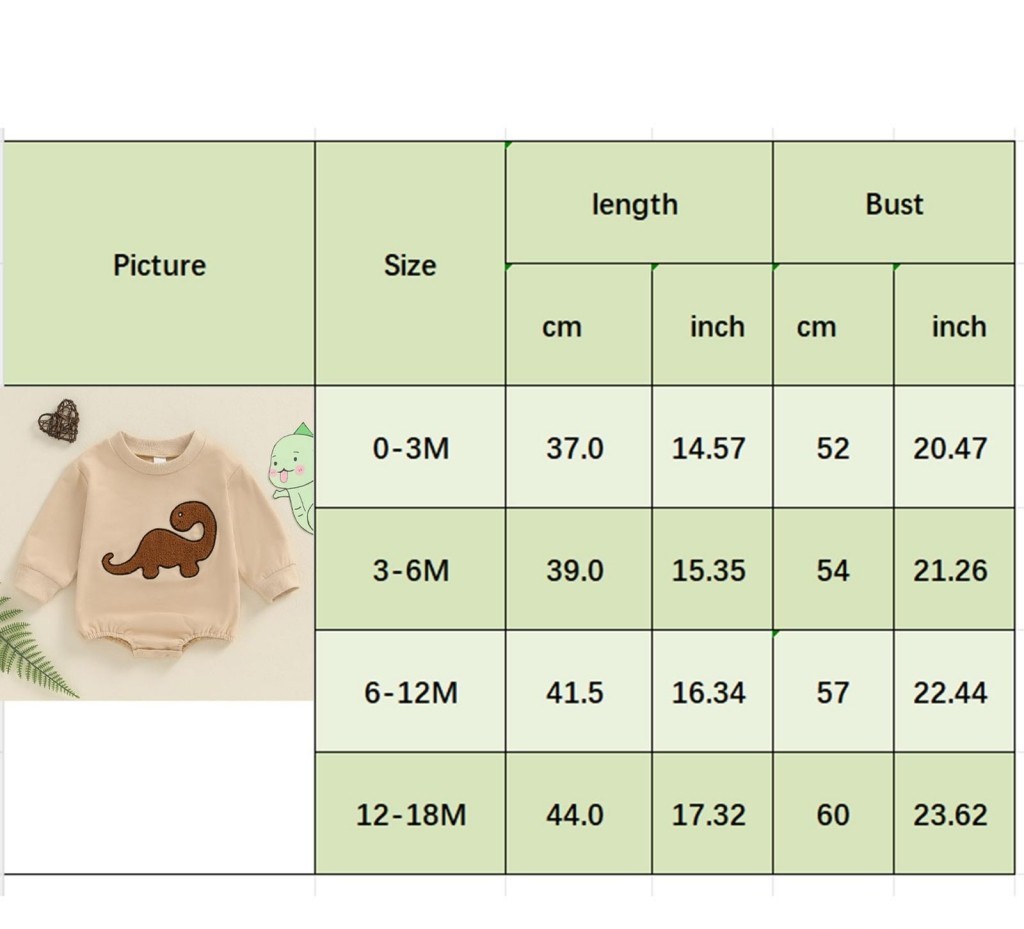1024x929 pixels.
Task: Click the inch subheader under Bust
Action: pyautogui.click(x=958, y=327)
